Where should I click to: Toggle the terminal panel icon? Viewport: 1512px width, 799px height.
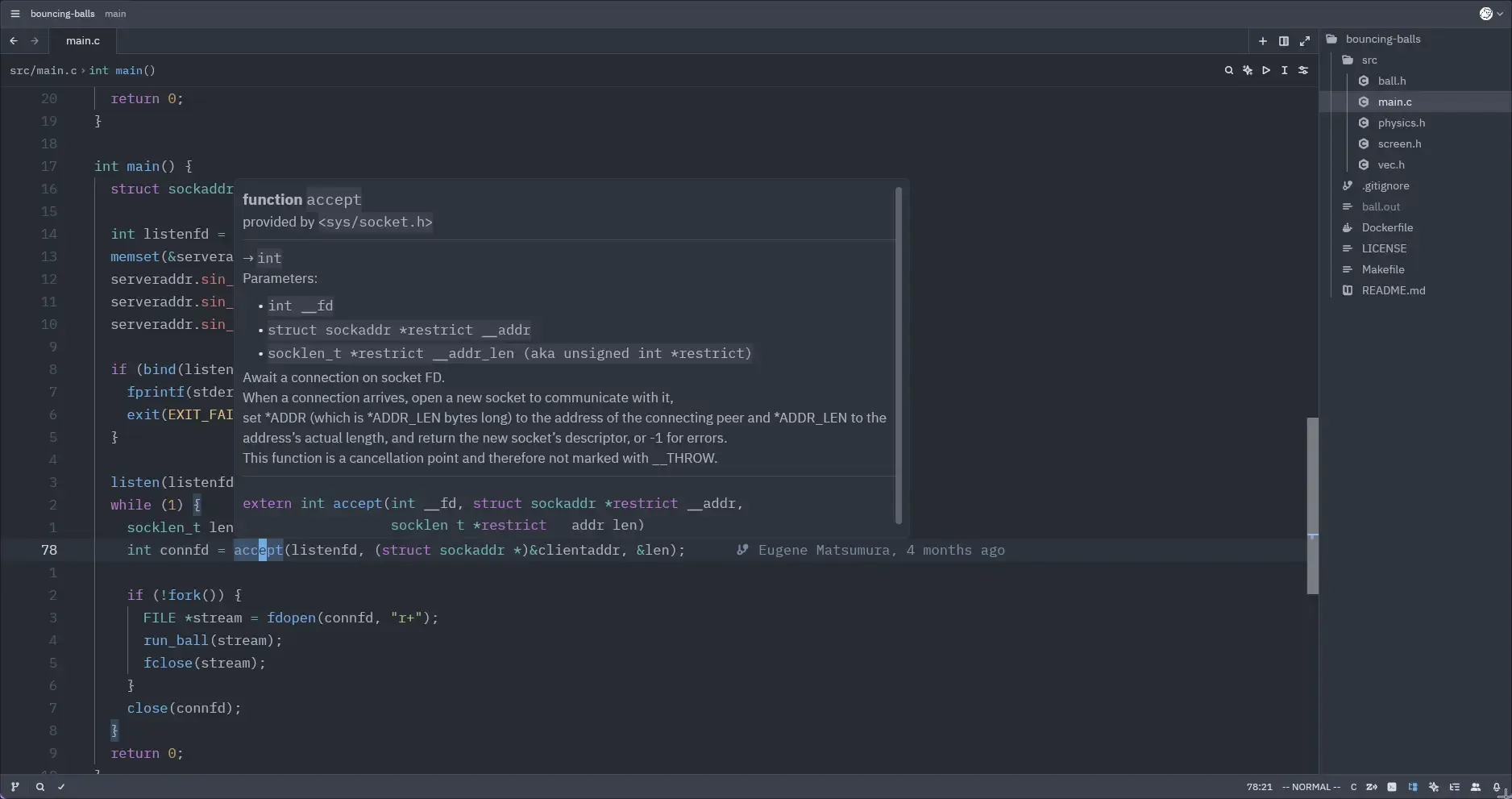pyautogui.click(x=1392, y=787)
